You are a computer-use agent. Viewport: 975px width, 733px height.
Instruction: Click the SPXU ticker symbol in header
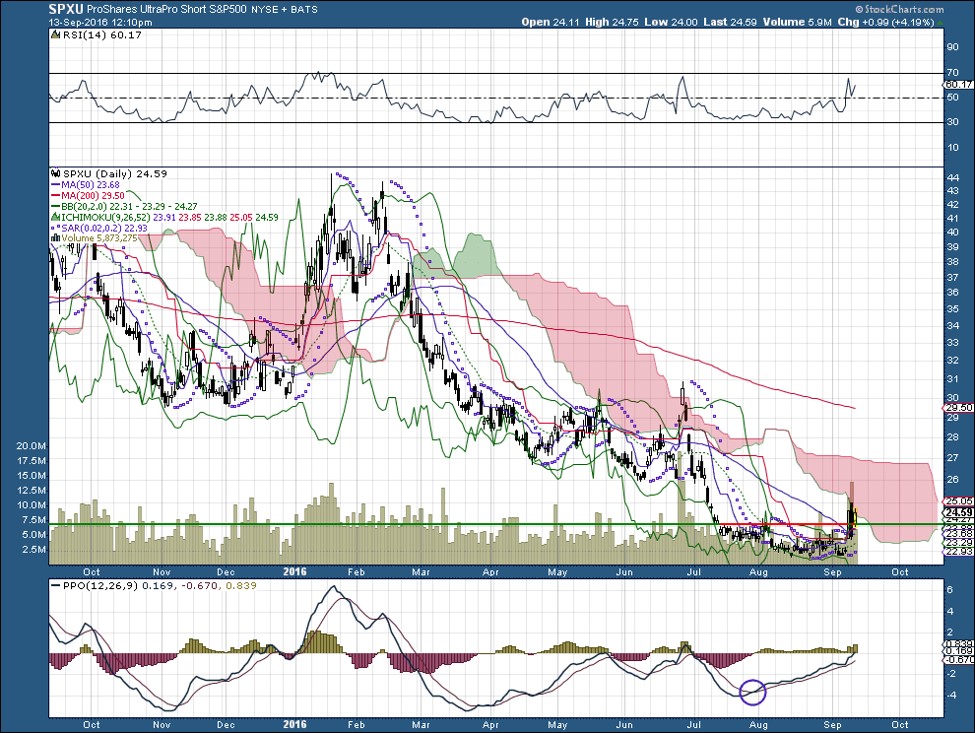[66, 9]
